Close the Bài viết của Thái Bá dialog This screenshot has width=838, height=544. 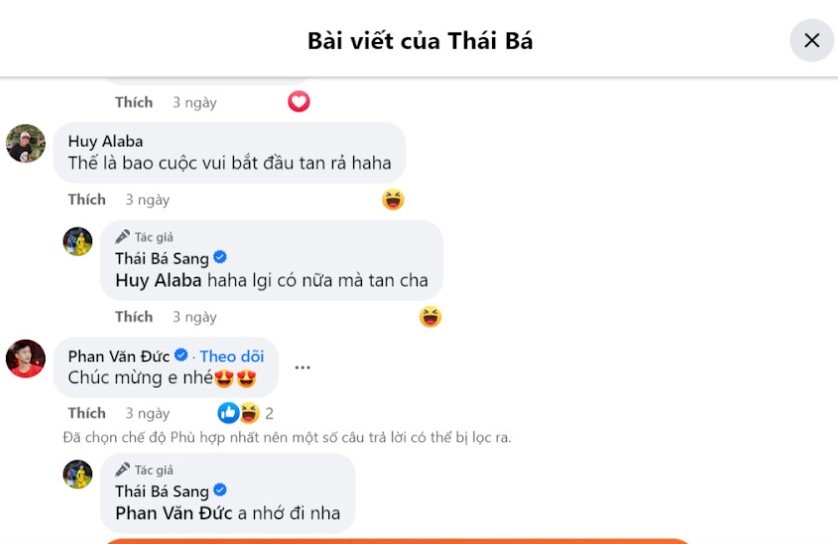point(811,40)
